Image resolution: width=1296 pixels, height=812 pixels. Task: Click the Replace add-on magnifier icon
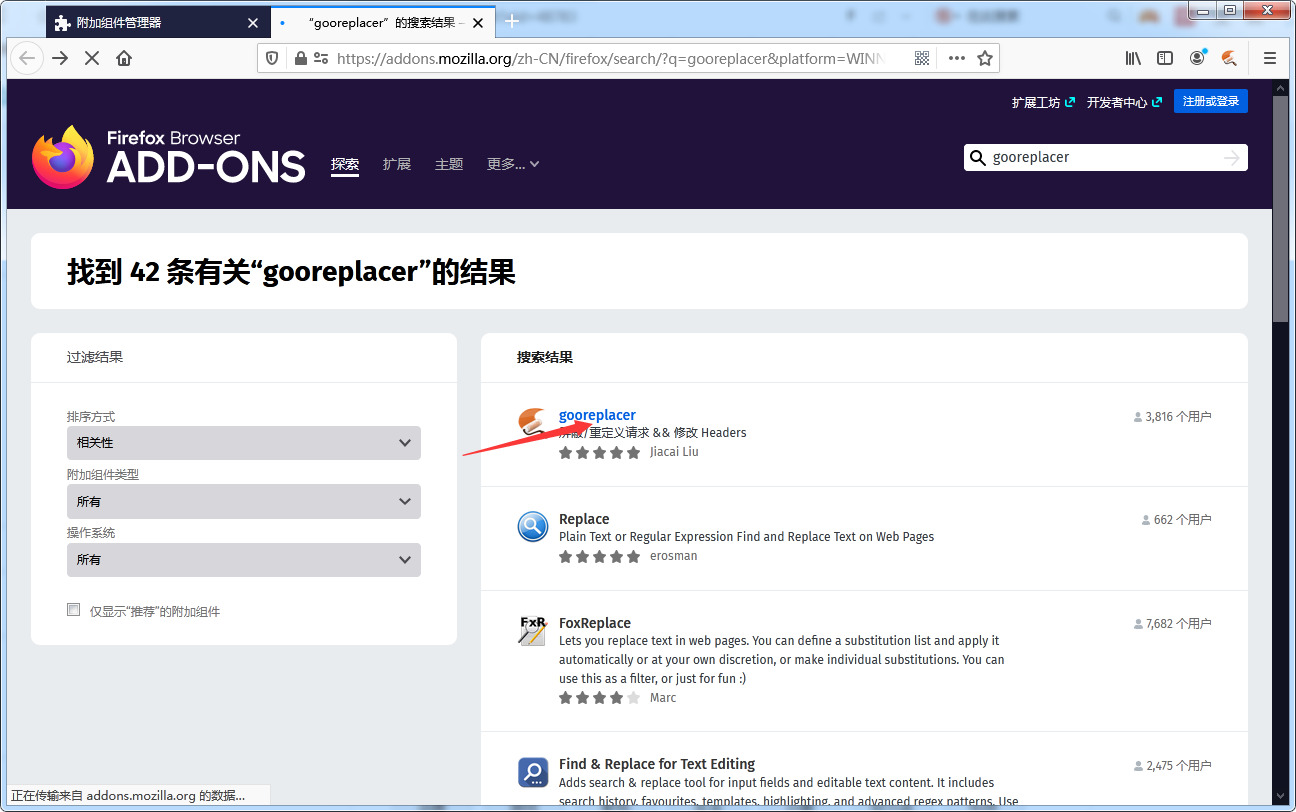[x=533, y=526]
